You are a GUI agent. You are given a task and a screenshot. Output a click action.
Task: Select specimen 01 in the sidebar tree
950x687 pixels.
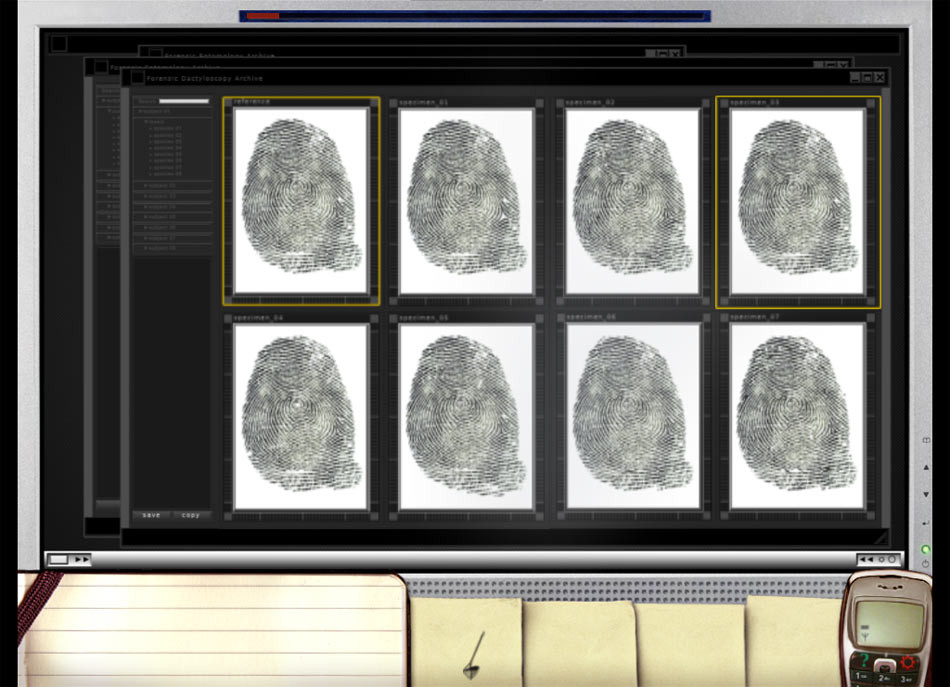165,128
